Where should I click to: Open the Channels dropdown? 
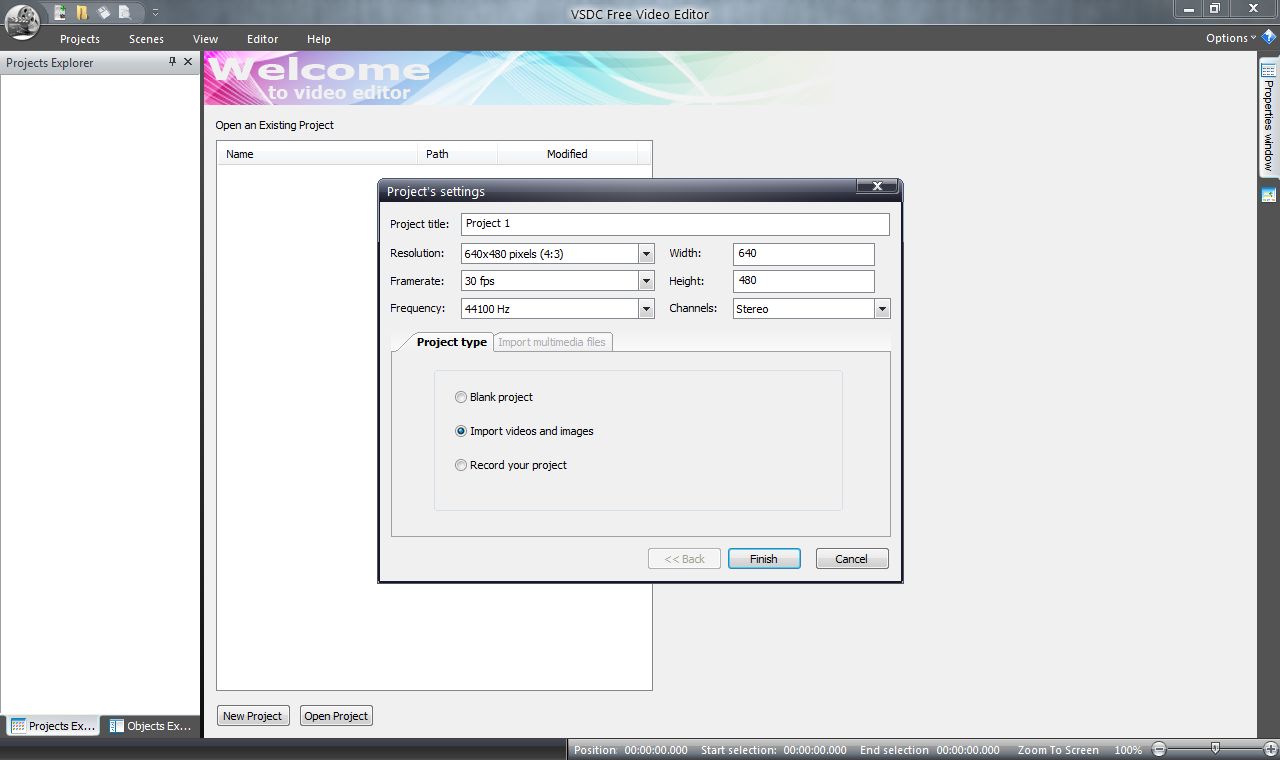tap(882, 309)
